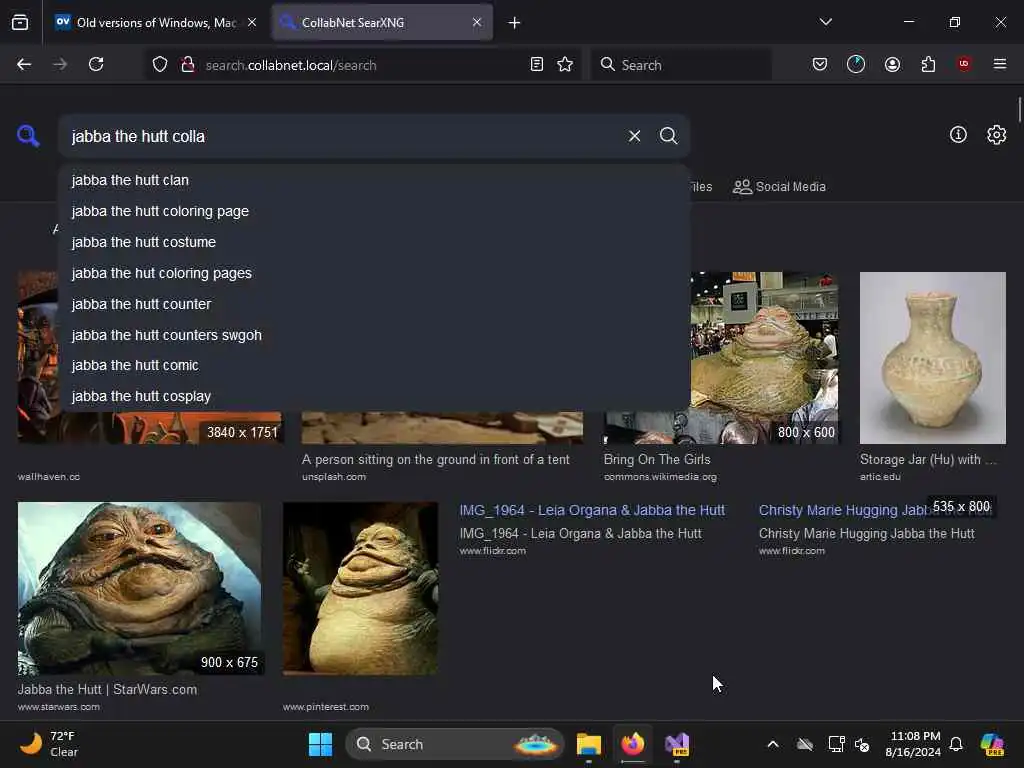Open the weather widget showing 72°F Clear
The width and height of the screenshot is (1024, 768).
[x=49, y=744]
